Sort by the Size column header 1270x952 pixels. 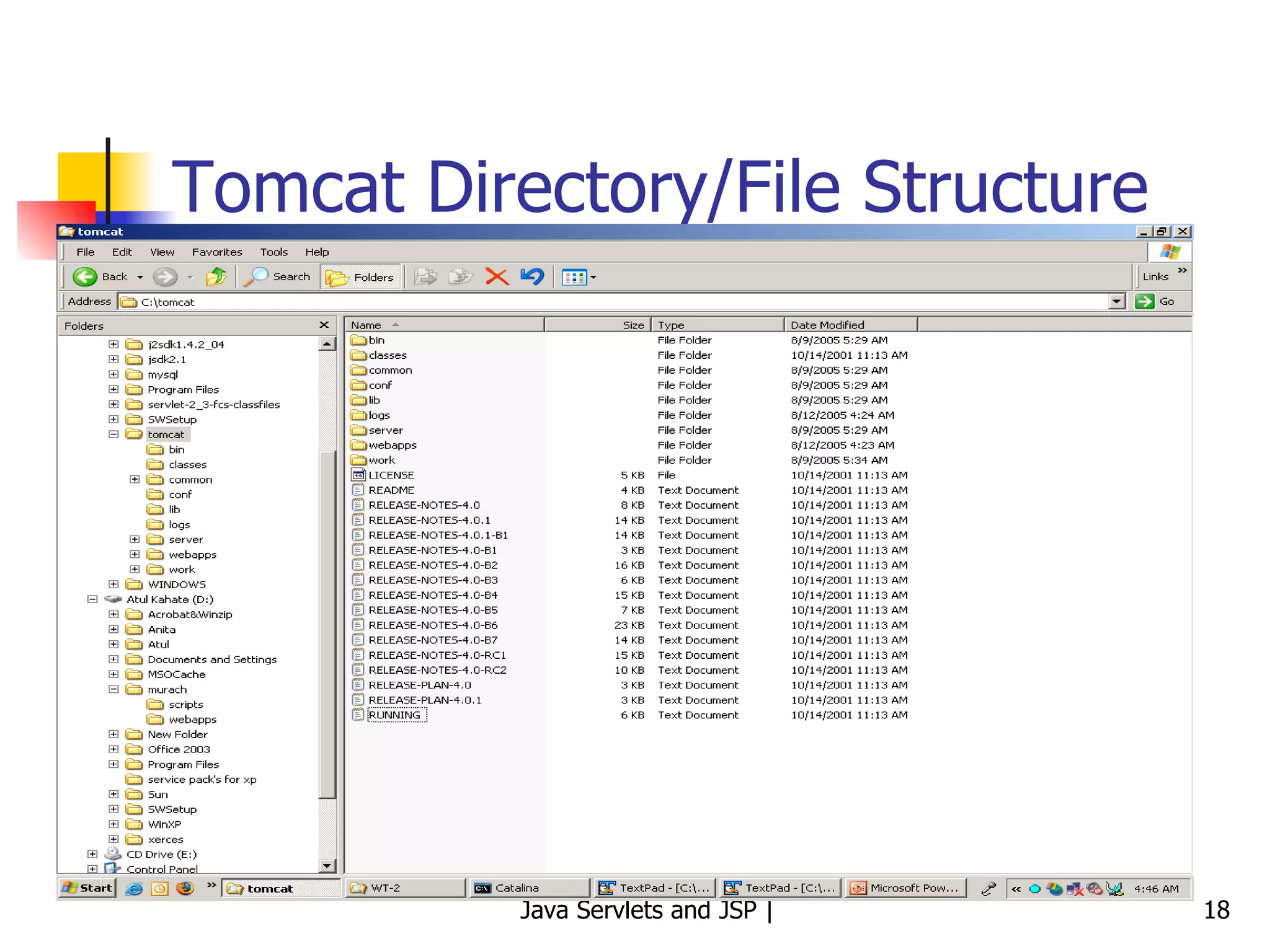[598, 325]
